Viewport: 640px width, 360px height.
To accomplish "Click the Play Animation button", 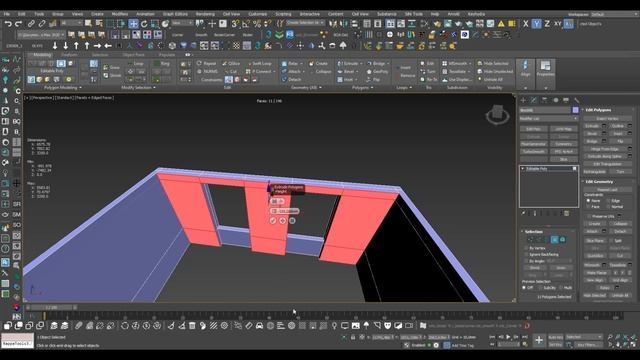I will pos(508,337).
